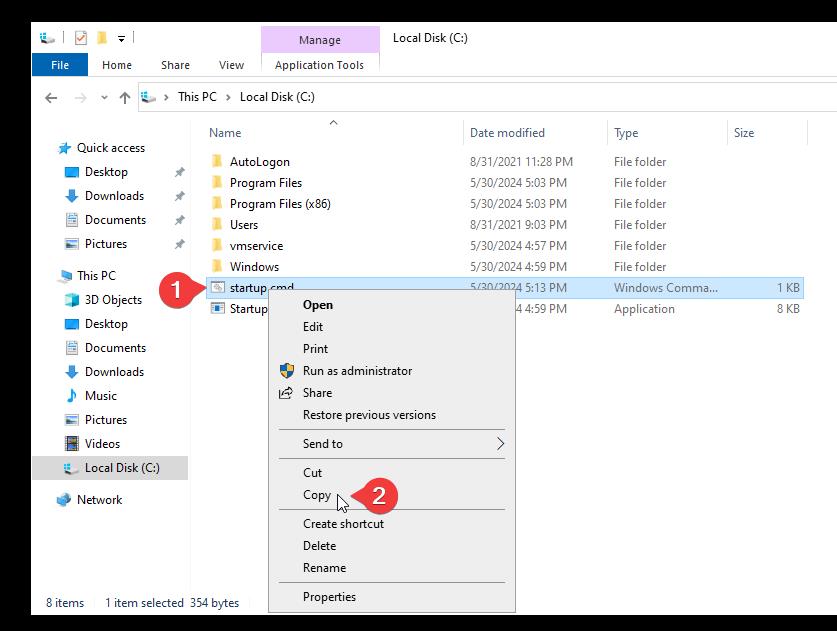Viewport: 837px width, 631px height.
Task: Select Copy in the context menu
Action: tap(317, 495)
